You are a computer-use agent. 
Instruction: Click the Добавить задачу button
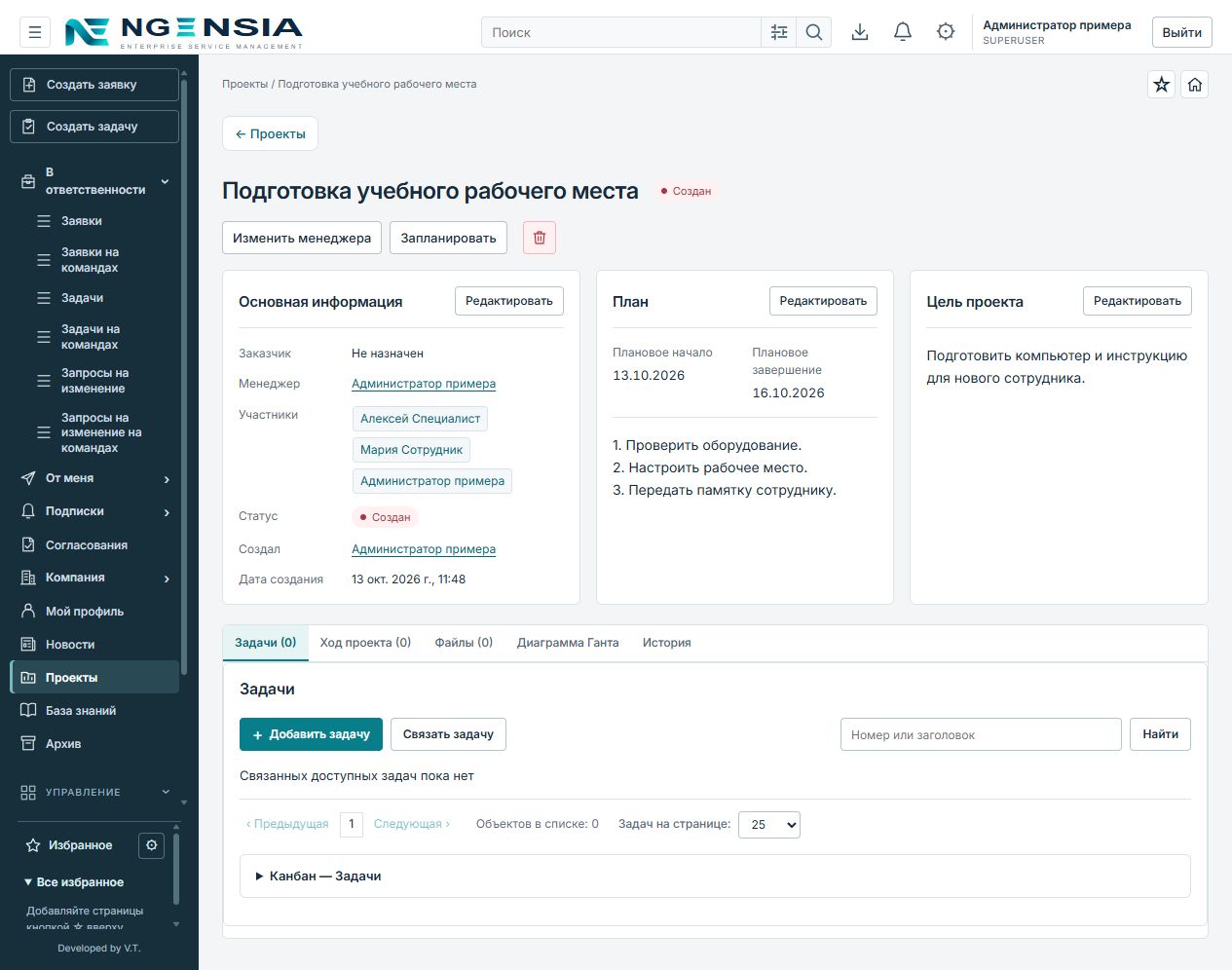[311, 734]
